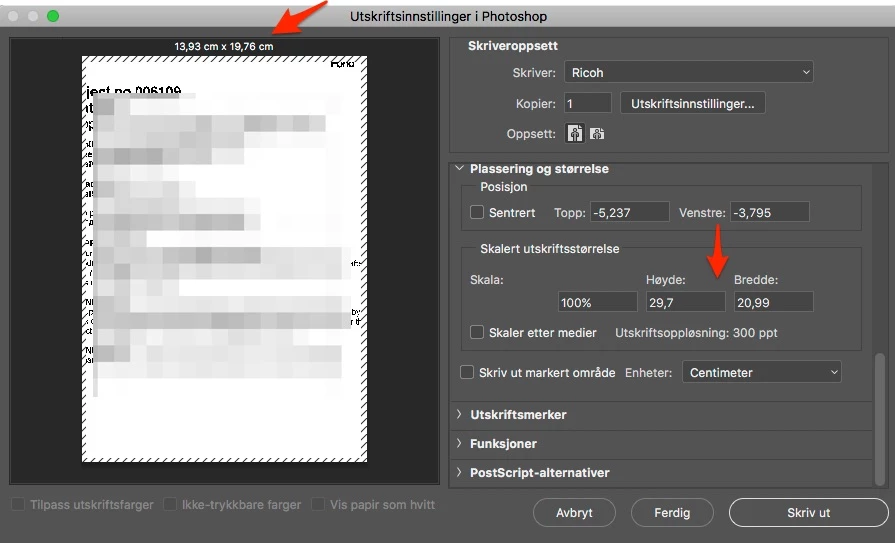Click the Skriv ut button
The width and height of the screenshot is (895, 543).
[x=808, y=513]
